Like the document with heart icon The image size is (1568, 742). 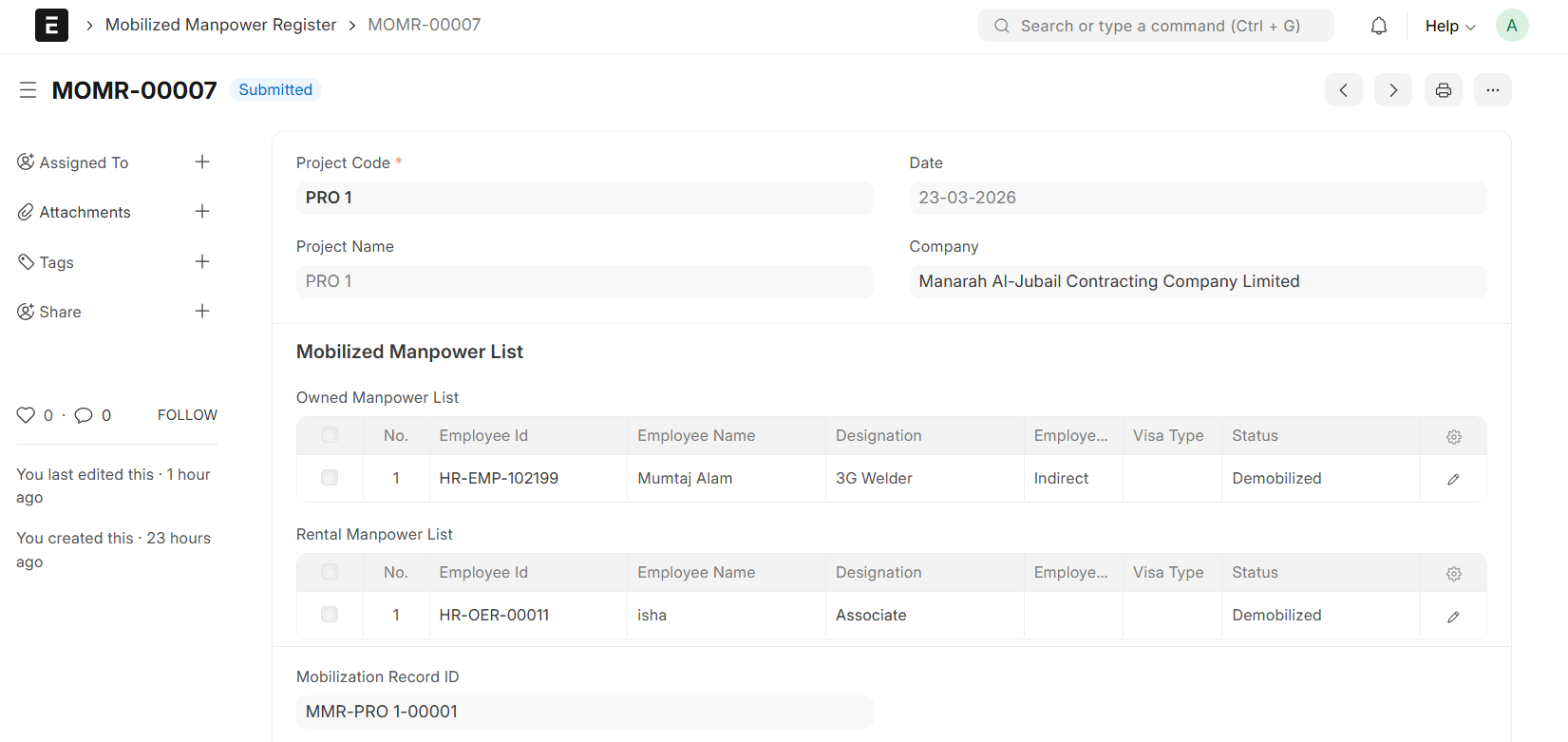[x=26, y=415]
